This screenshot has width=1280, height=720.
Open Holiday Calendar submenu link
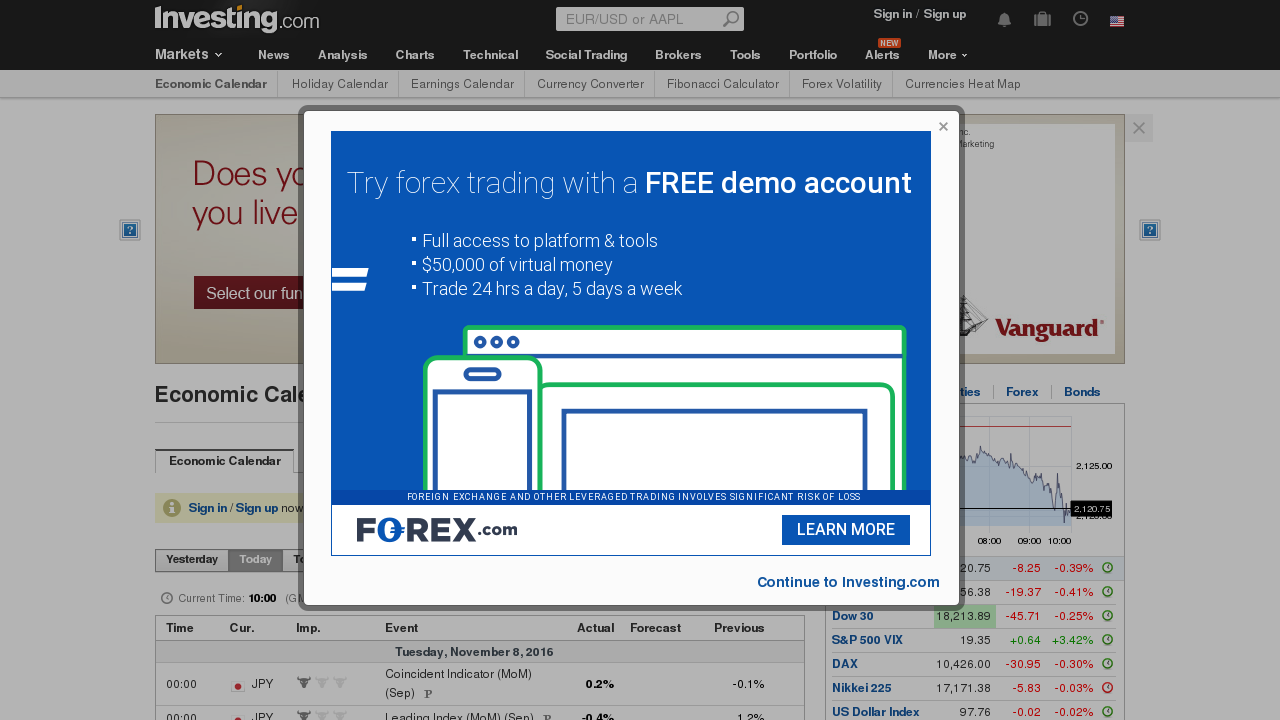point(340,84)
